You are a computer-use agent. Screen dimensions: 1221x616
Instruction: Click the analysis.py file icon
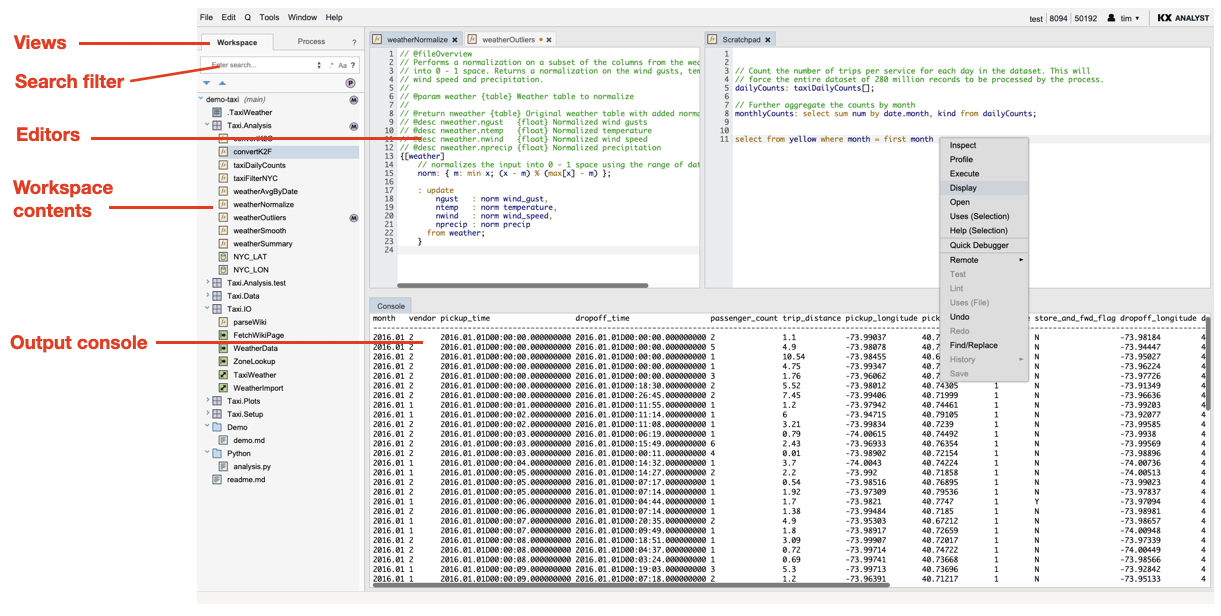click(x=224, y=466)
